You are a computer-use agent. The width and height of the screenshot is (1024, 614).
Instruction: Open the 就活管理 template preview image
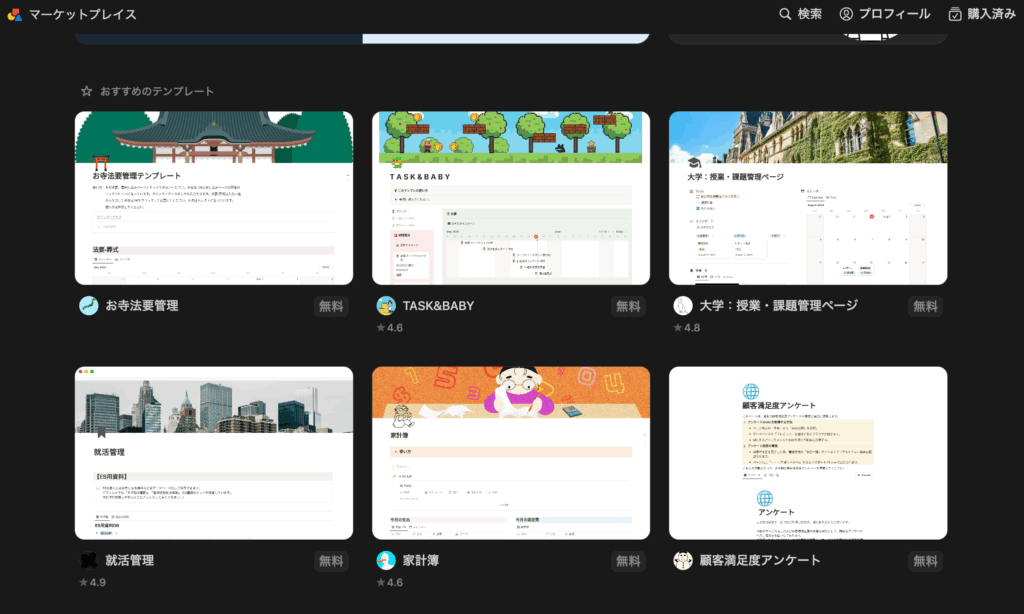[x=214, y=453]
